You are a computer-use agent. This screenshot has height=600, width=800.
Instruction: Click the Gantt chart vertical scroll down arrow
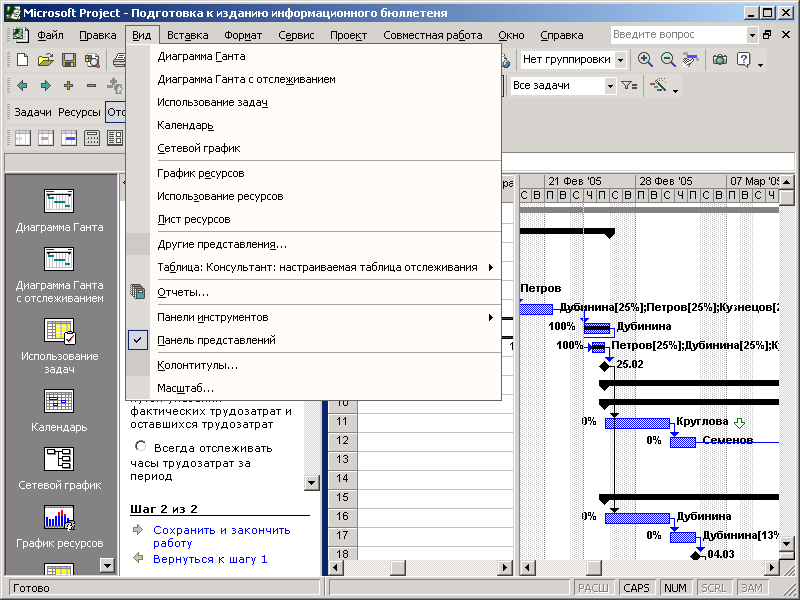tap(786, 543)
